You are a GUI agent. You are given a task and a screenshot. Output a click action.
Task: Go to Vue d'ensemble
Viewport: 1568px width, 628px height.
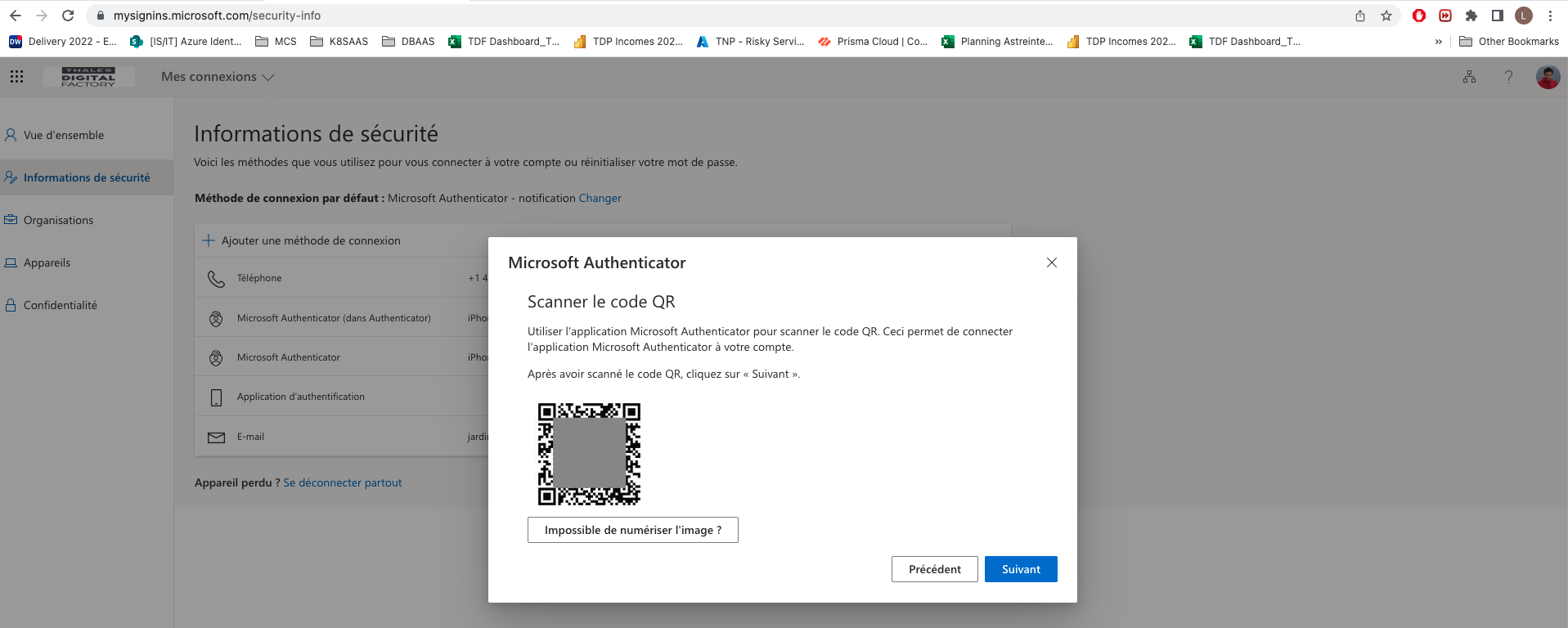(x=64, y=135)
